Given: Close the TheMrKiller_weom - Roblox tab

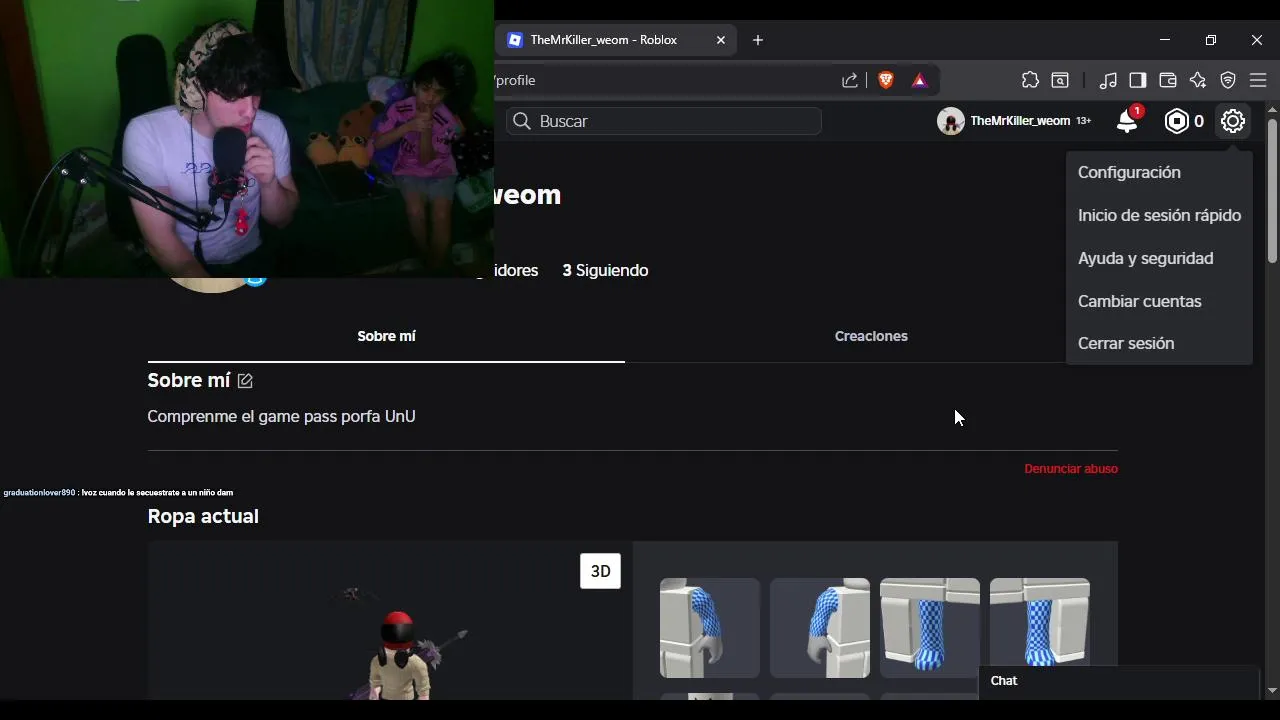Looking at the screenshot, I should pos(721,40).
